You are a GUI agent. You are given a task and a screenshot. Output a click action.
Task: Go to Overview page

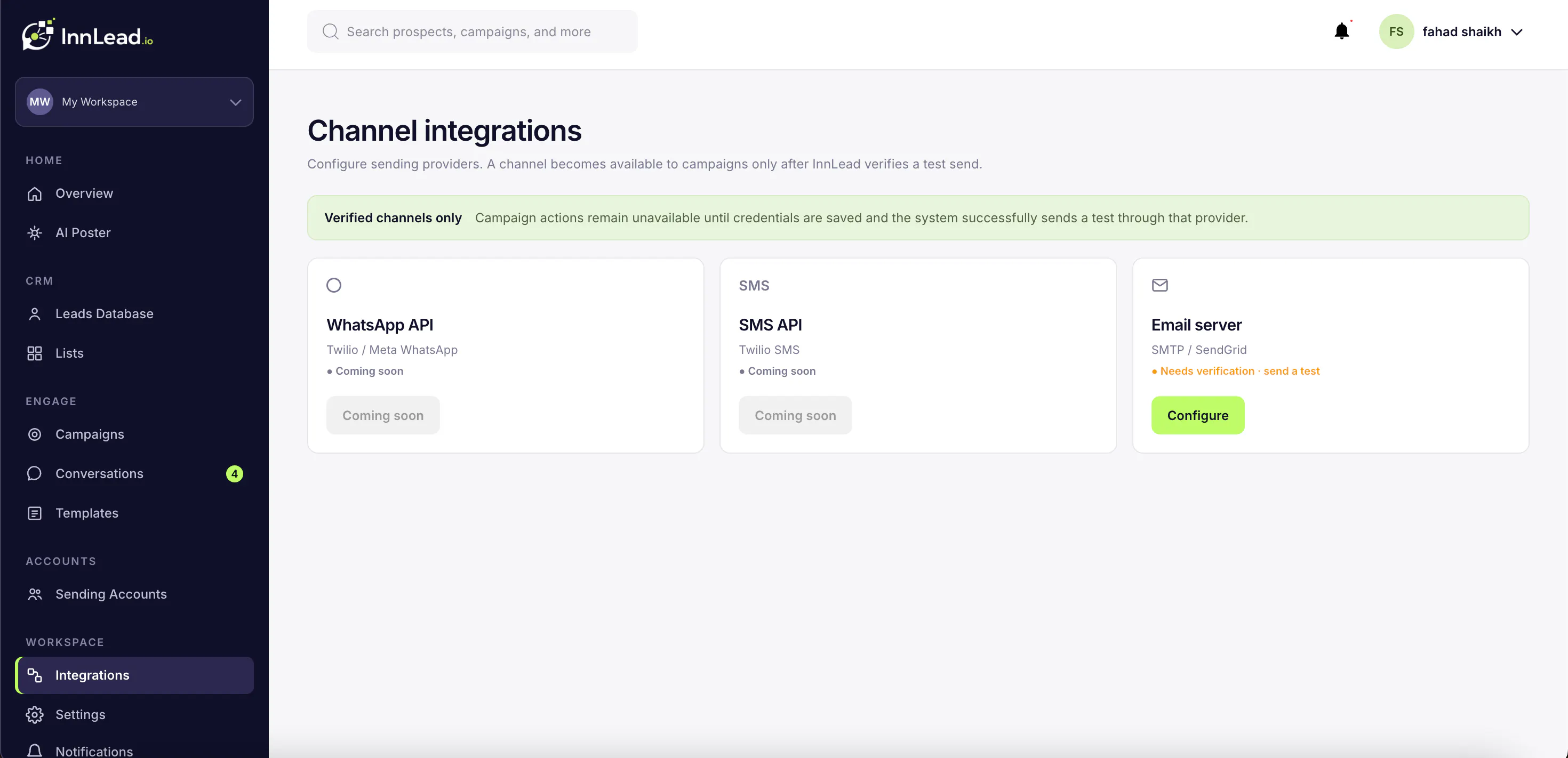tap(134, 193)
